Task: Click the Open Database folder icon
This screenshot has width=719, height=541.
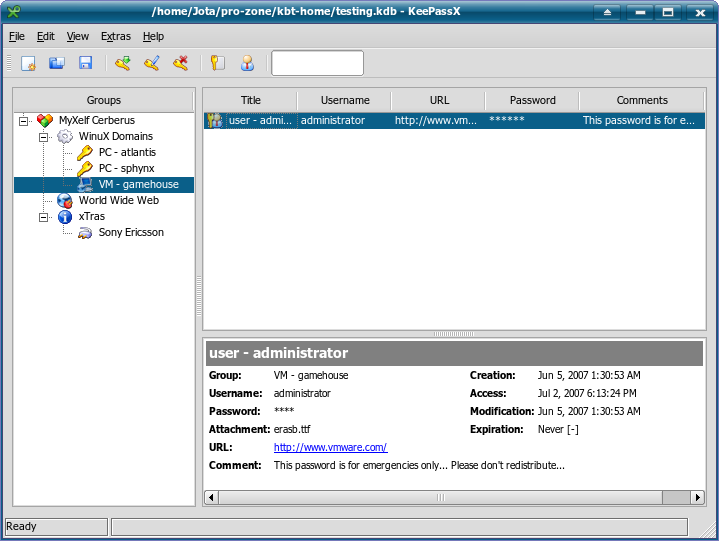Action: coord(57,63)
